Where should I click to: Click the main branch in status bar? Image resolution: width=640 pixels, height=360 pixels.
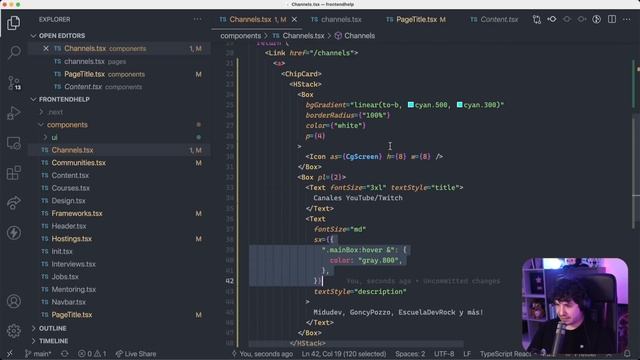pos(38,354)
